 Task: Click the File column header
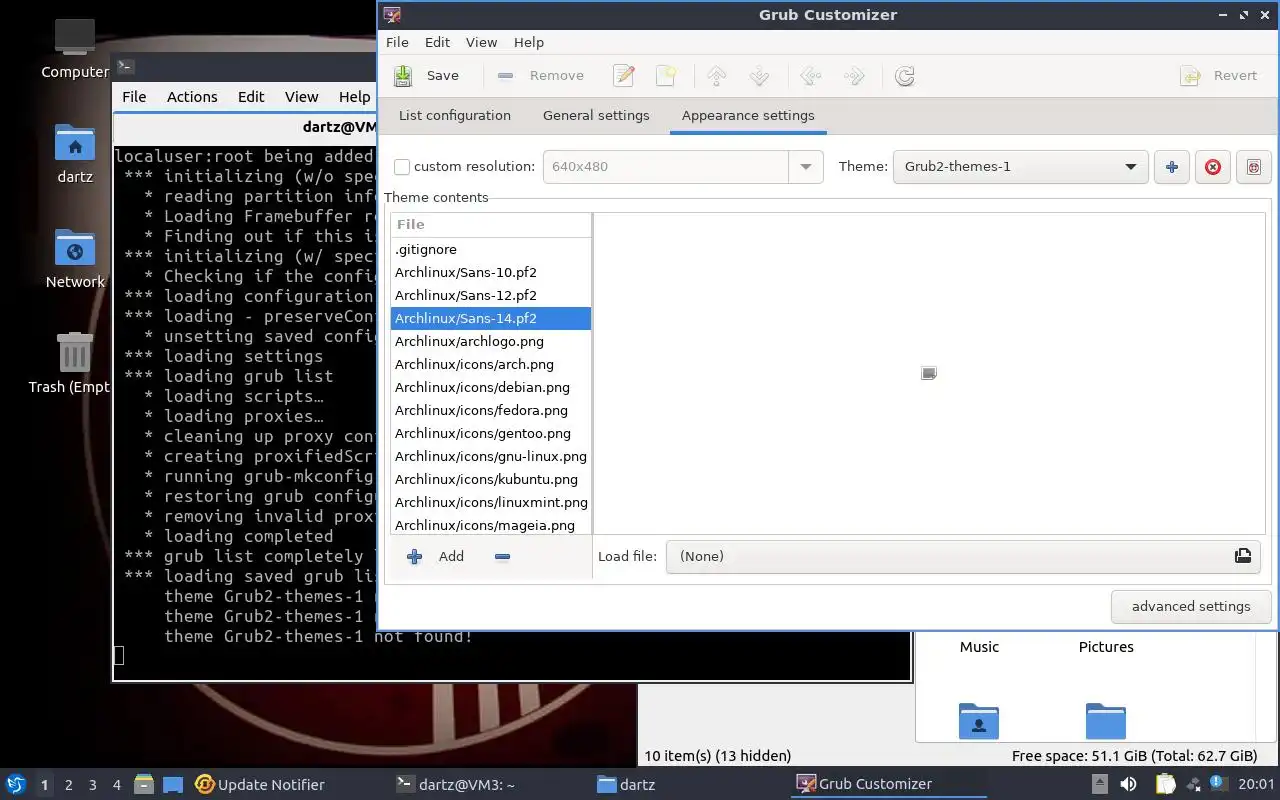pyautogui.click(x=491, y=224)
